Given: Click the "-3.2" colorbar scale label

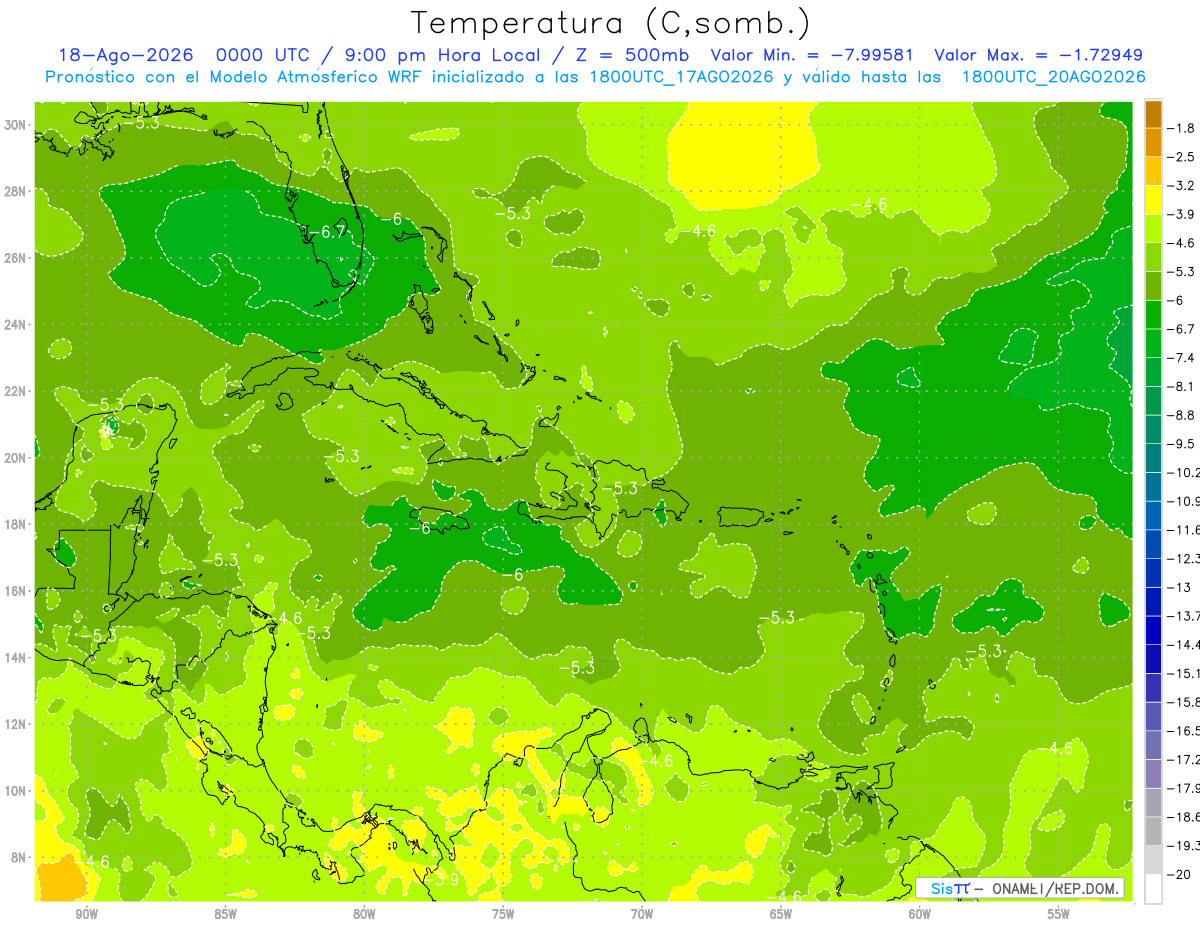Looking at the screenshot, I should pyautogui.click(x=1182, y=186).
